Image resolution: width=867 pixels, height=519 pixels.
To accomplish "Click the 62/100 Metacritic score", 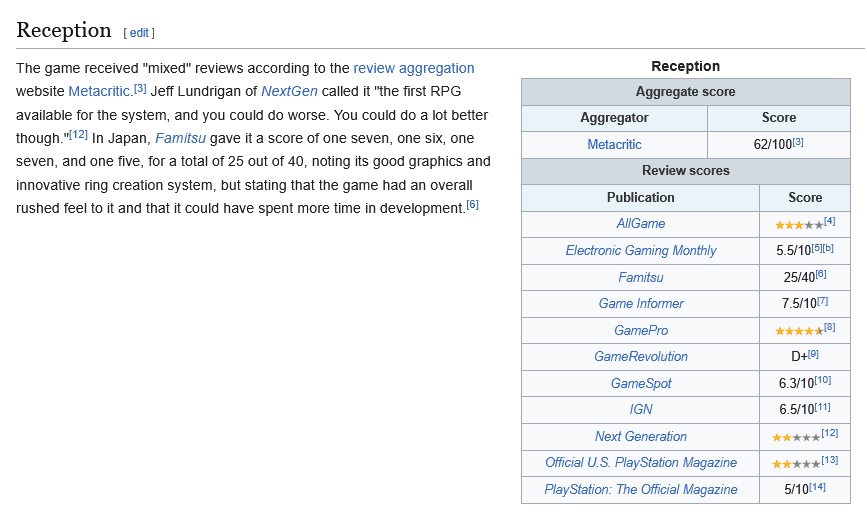I will (x=772, y=145).
